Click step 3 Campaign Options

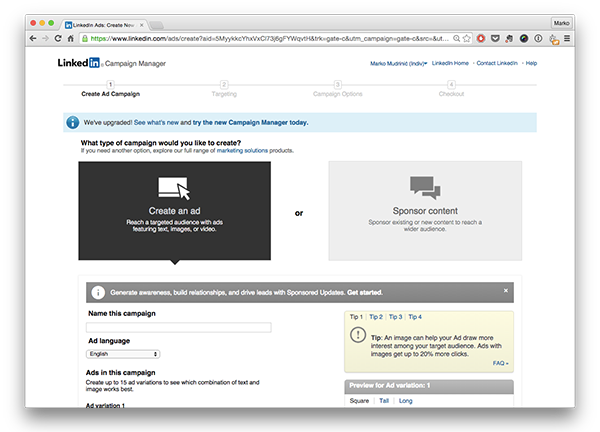click(338, 90)
